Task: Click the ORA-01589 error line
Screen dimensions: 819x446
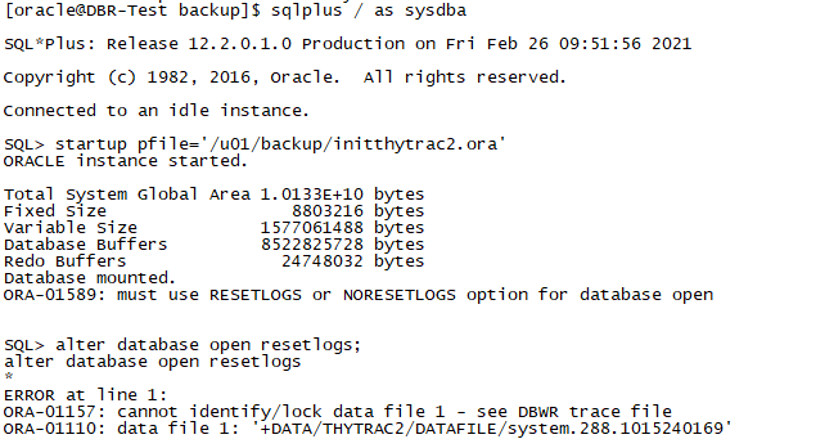Action: click(358, 294)
